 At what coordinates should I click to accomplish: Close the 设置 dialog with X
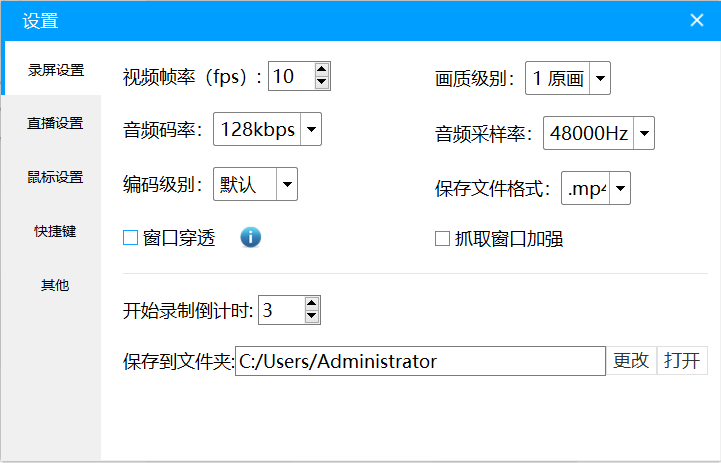coord(697,20)
